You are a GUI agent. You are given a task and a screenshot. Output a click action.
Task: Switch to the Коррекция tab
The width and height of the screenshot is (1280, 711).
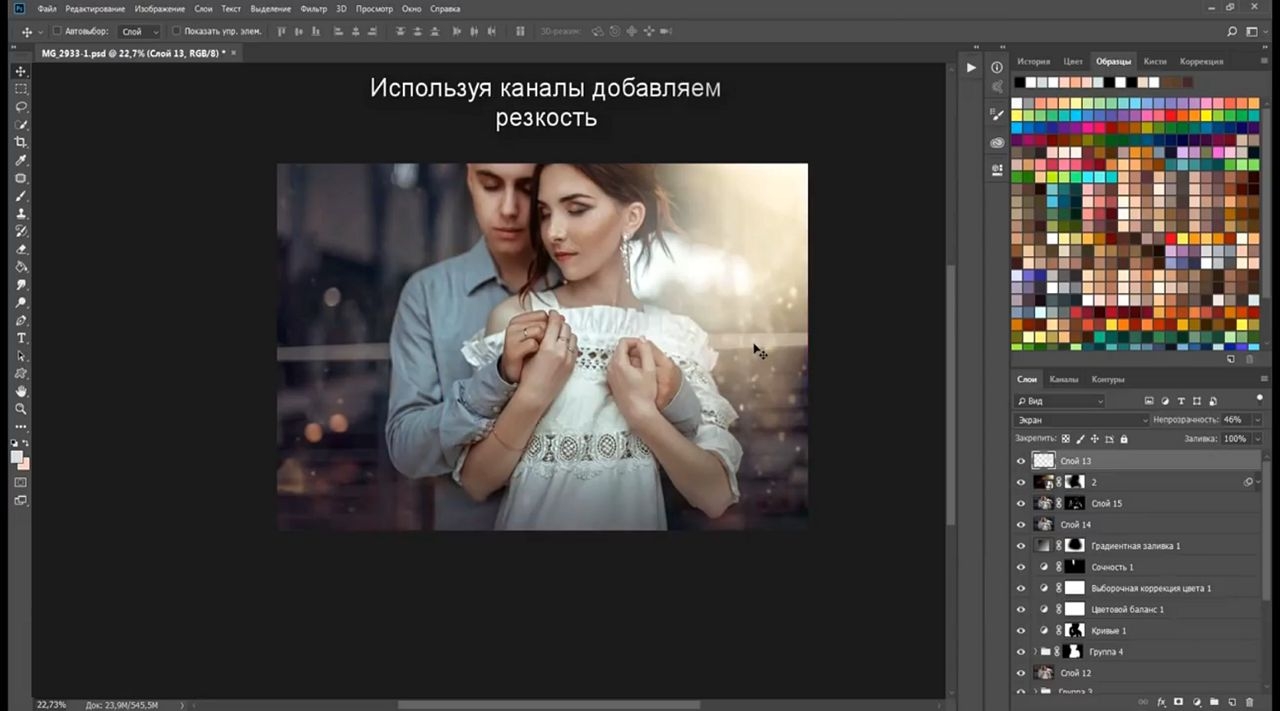tap(1202, 61)
